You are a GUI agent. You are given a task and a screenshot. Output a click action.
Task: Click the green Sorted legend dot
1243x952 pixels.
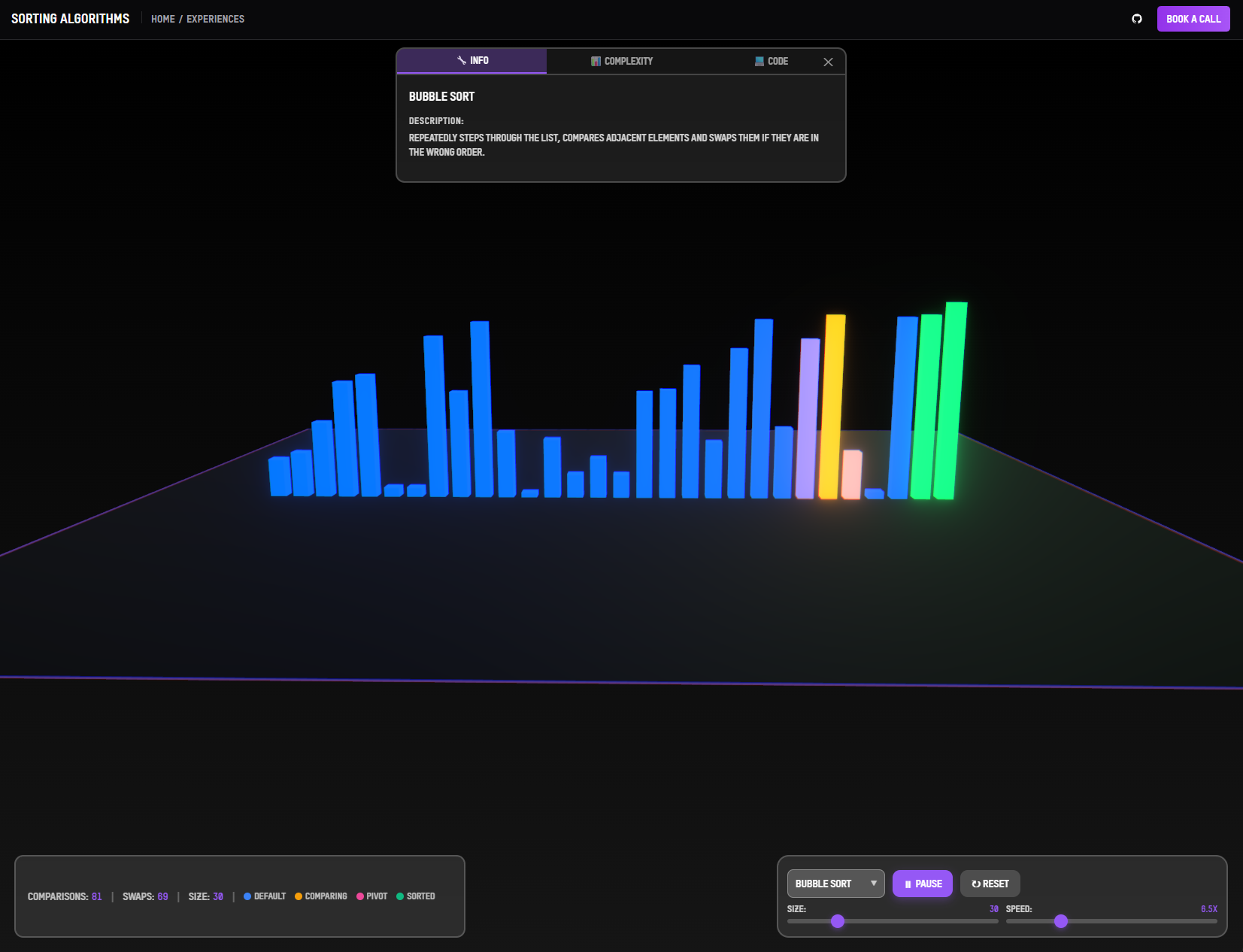pos(400,896)
